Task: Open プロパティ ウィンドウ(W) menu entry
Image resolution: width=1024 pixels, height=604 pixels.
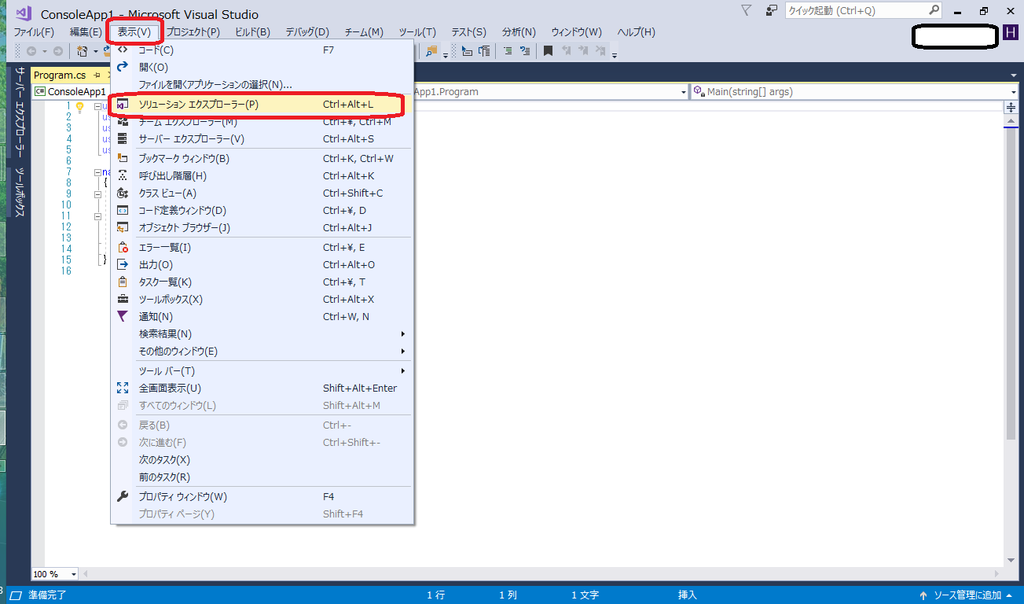Action: click(x=262, y=497)
